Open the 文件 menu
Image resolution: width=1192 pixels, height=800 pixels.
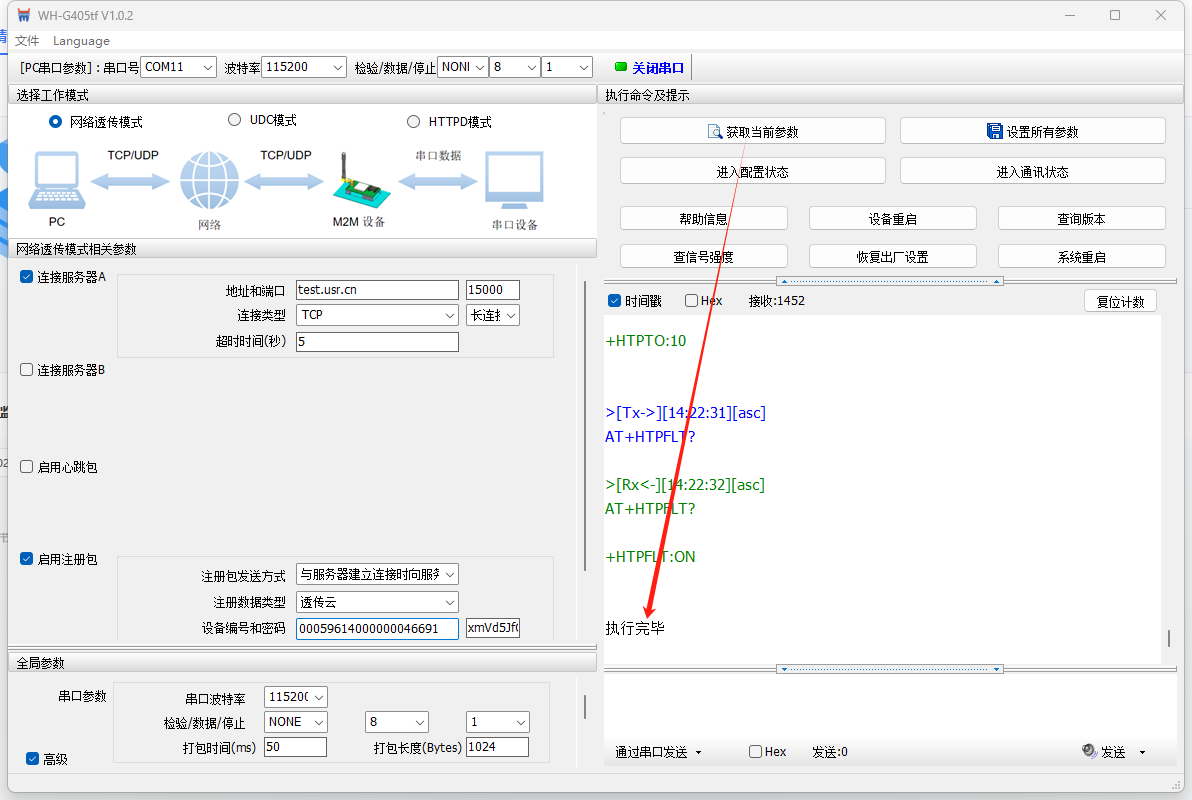click(27, 41)
